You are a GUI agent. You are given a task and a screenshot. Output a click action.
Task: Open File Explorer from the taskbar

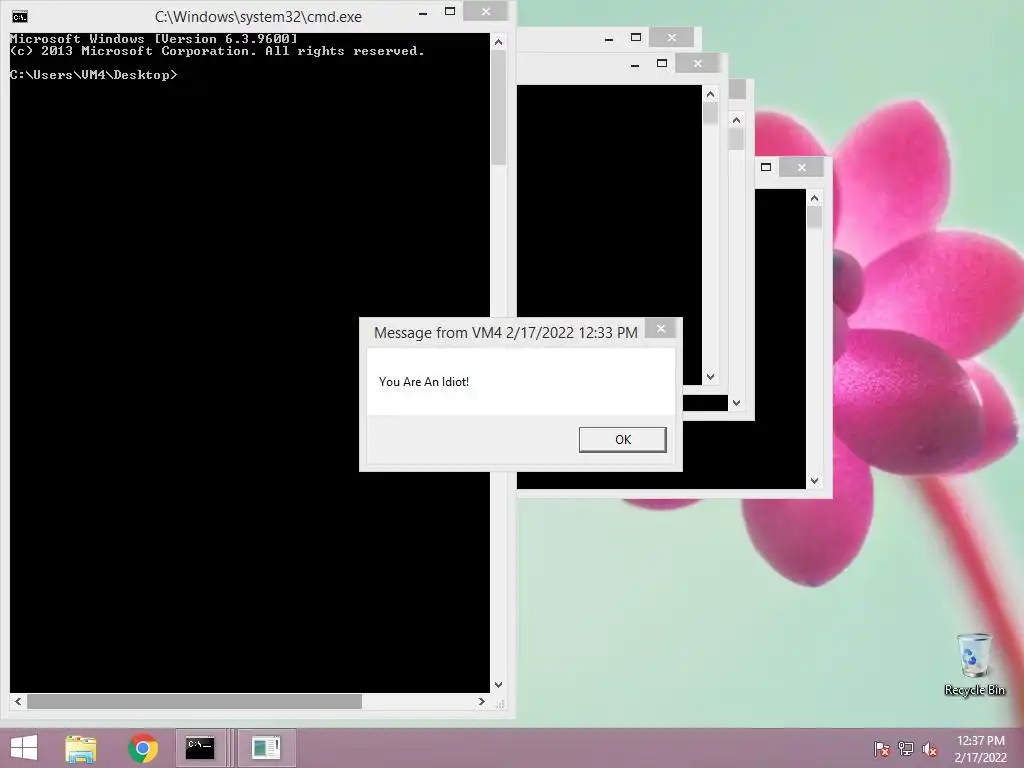click(81, 748)
